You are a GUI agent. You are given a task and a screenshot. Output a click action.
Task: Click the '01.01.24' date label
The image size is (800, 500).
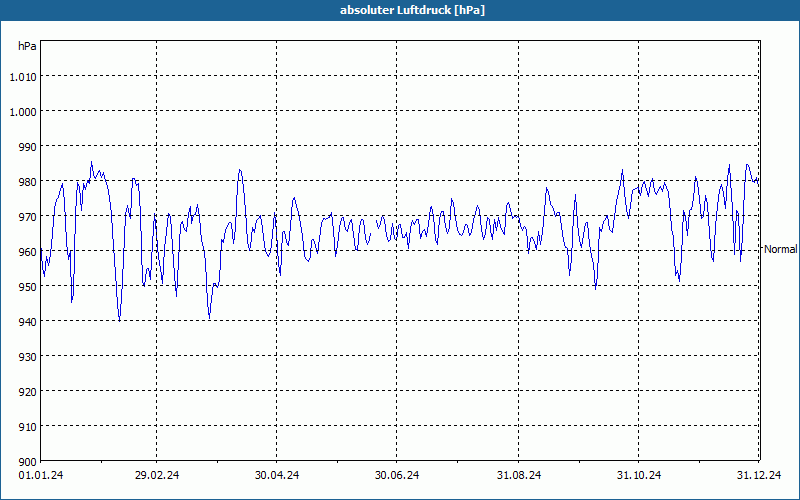(41, 475)
